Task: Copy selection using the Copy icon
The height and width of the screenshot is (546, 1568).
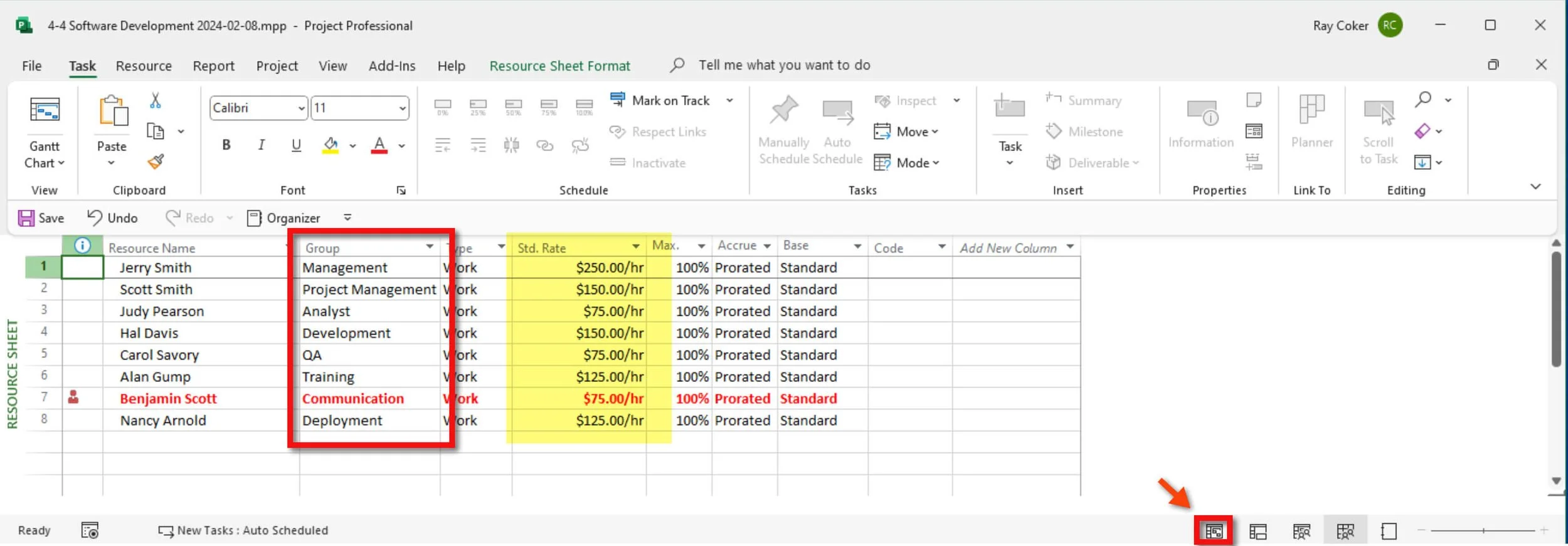Action: (x=156, y=131)
